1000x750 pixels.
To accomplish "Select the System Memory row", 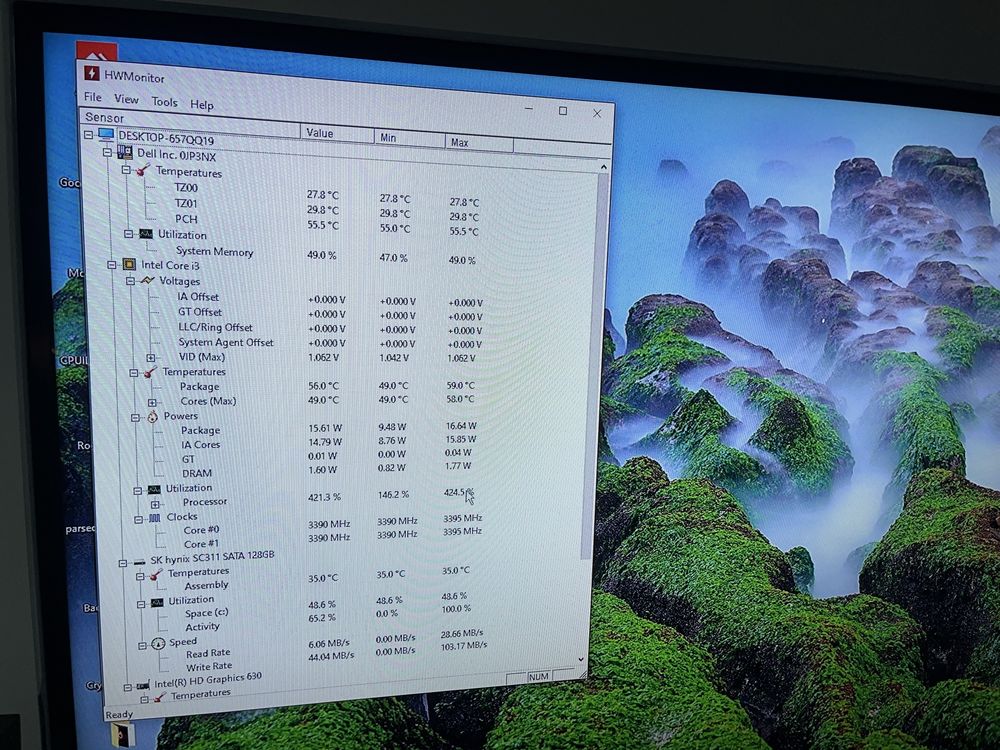I will click(214, 251).
